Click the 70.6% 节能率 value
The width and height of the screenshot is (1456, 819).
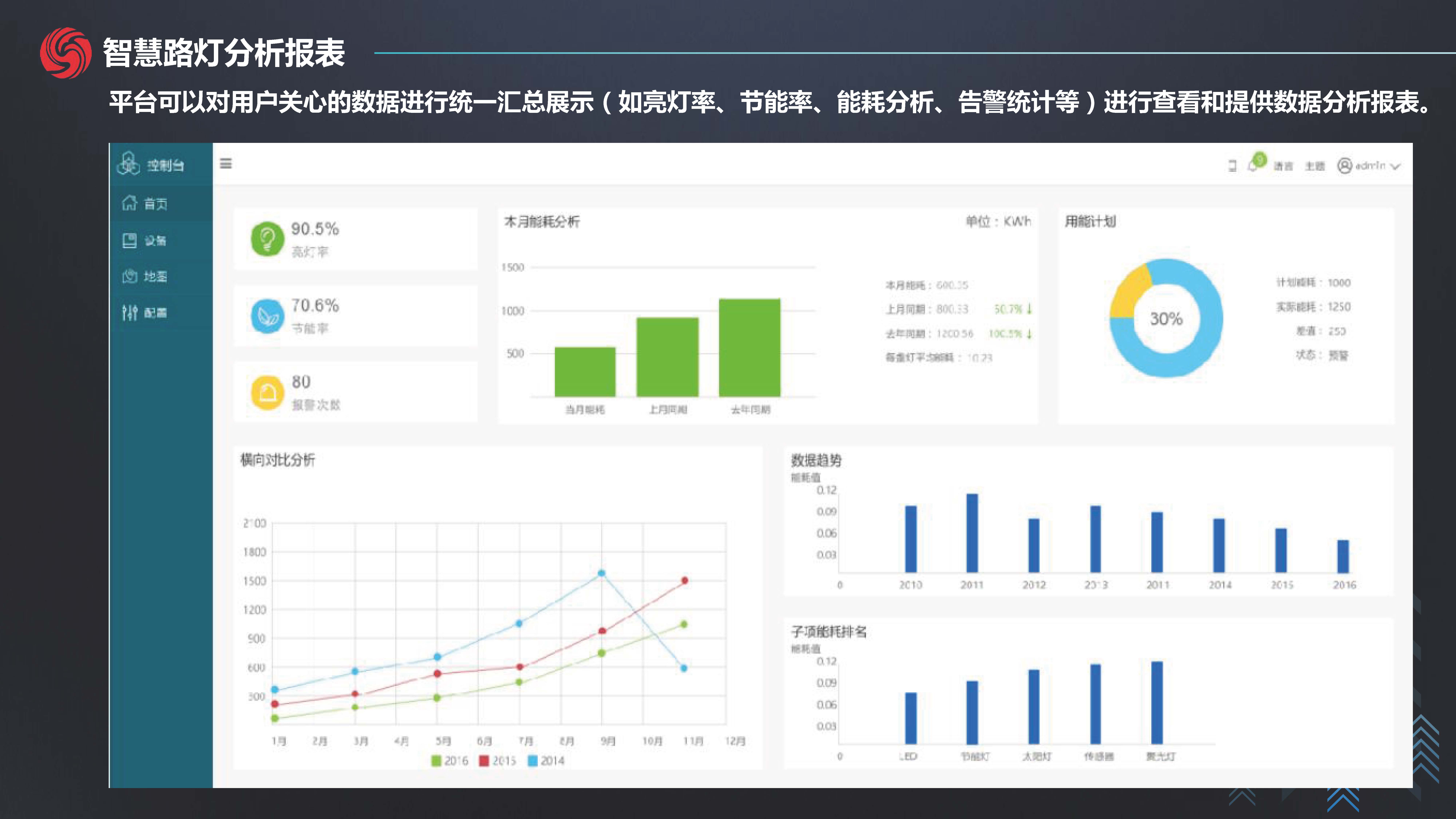click(x=315, y=306)
